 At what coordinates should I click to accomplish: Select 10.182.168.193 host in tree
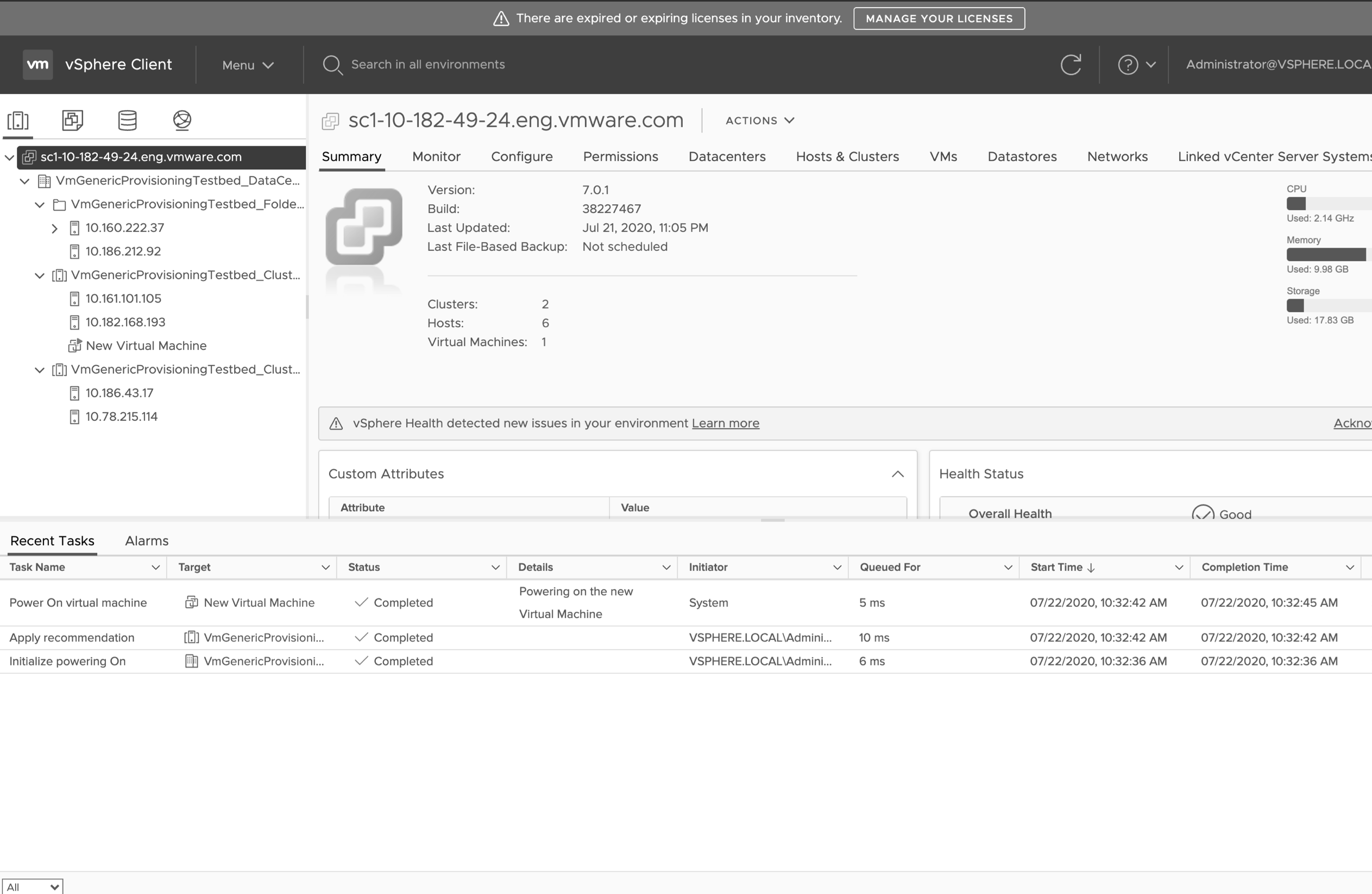pos(125,323)
